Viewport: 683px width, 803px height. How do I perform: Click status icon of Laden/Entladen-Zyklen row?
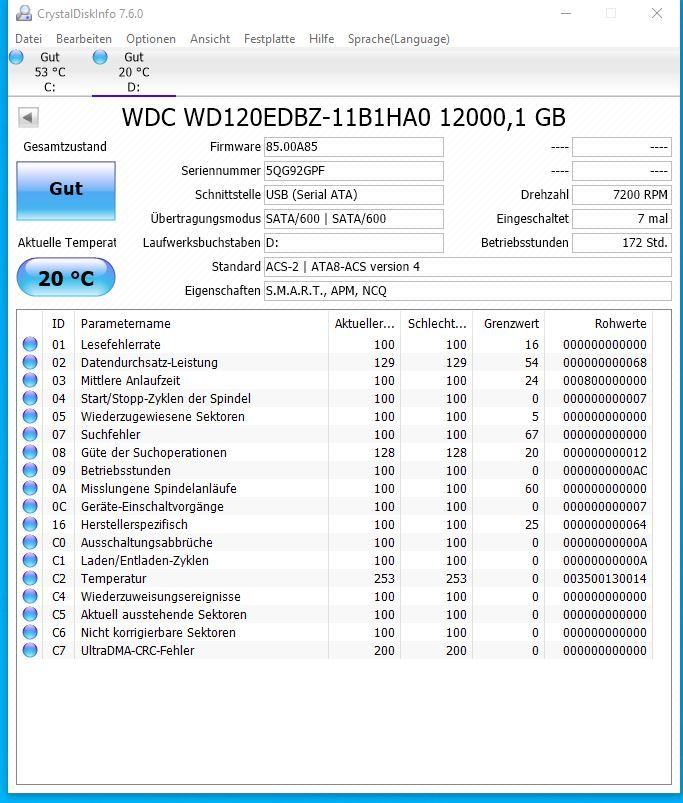click(30, 560)
